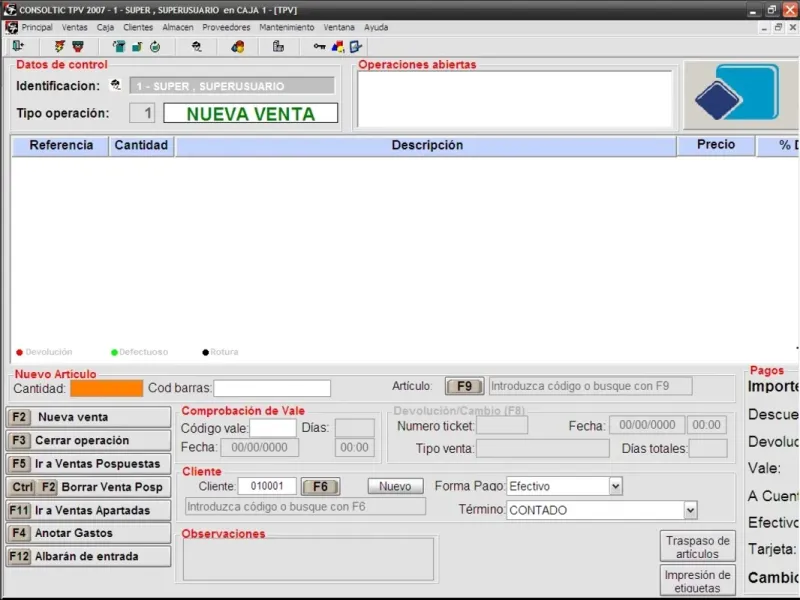Screen dimensions: 800x600
Task: Open the Proveedores menu
Action: pos(226,28)
